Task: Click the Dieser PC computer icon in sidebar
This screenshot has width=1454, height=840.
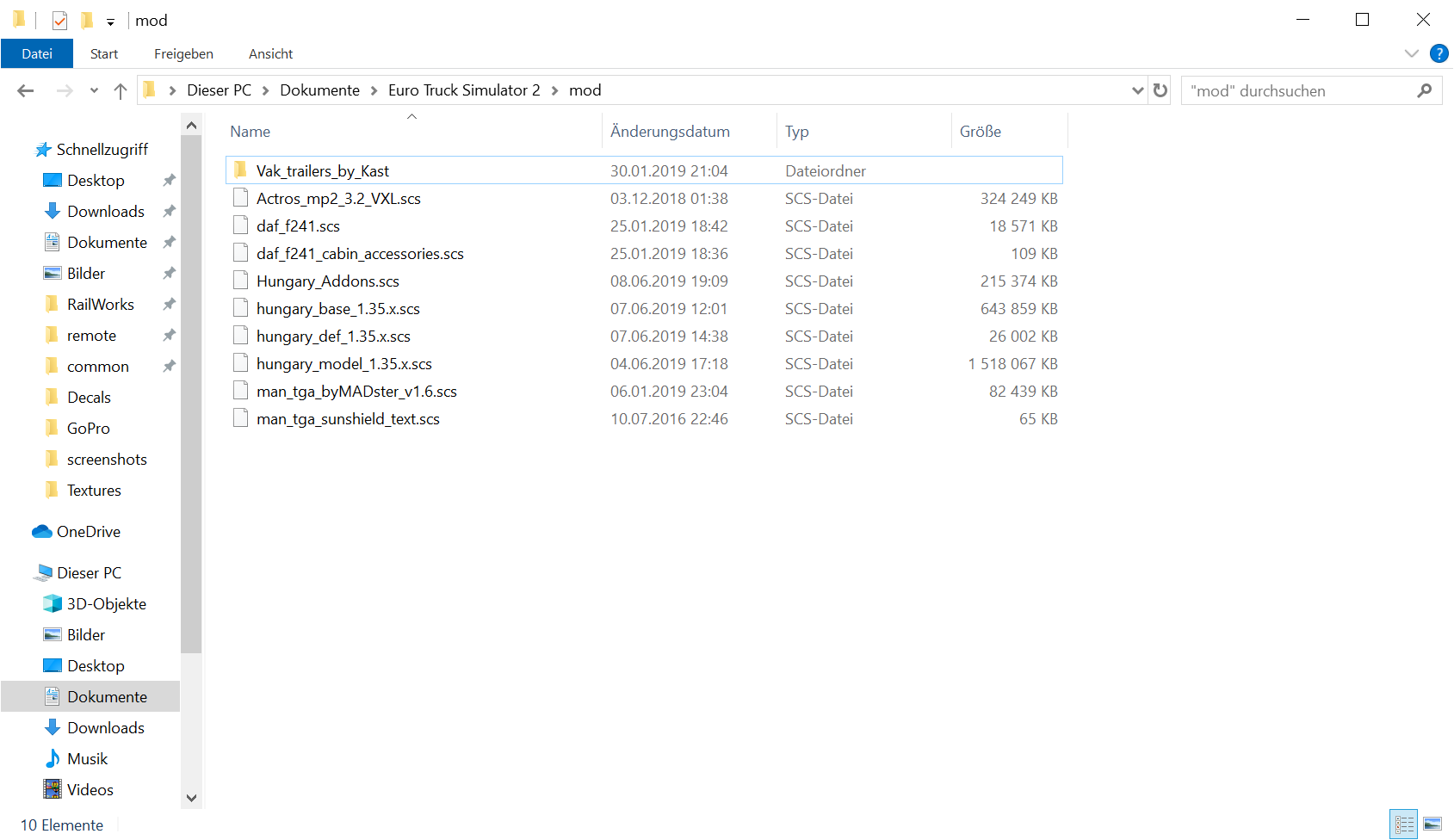Action: [43, 572]
